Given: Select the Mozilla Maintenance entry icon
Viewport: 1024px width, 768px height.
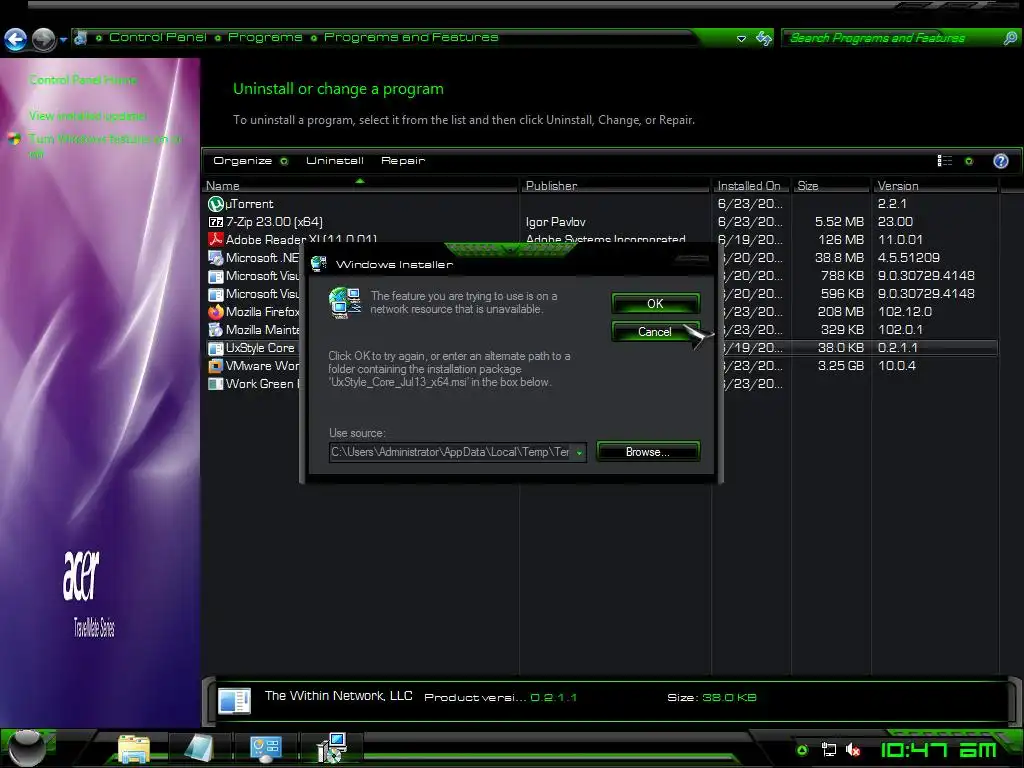Looking at the screenshot, I should (216, 330).
